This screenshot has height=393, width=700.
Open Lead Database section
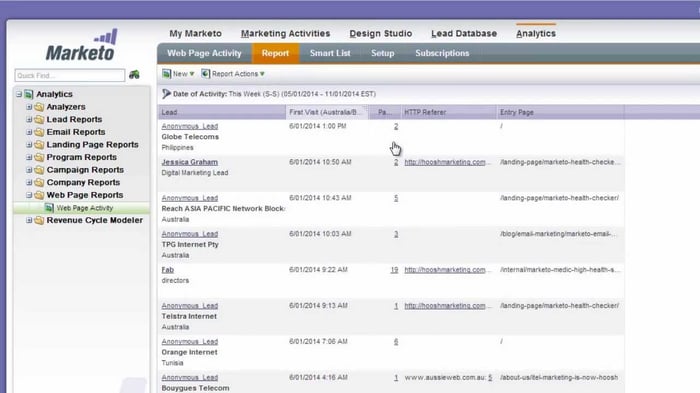(464, 33)
